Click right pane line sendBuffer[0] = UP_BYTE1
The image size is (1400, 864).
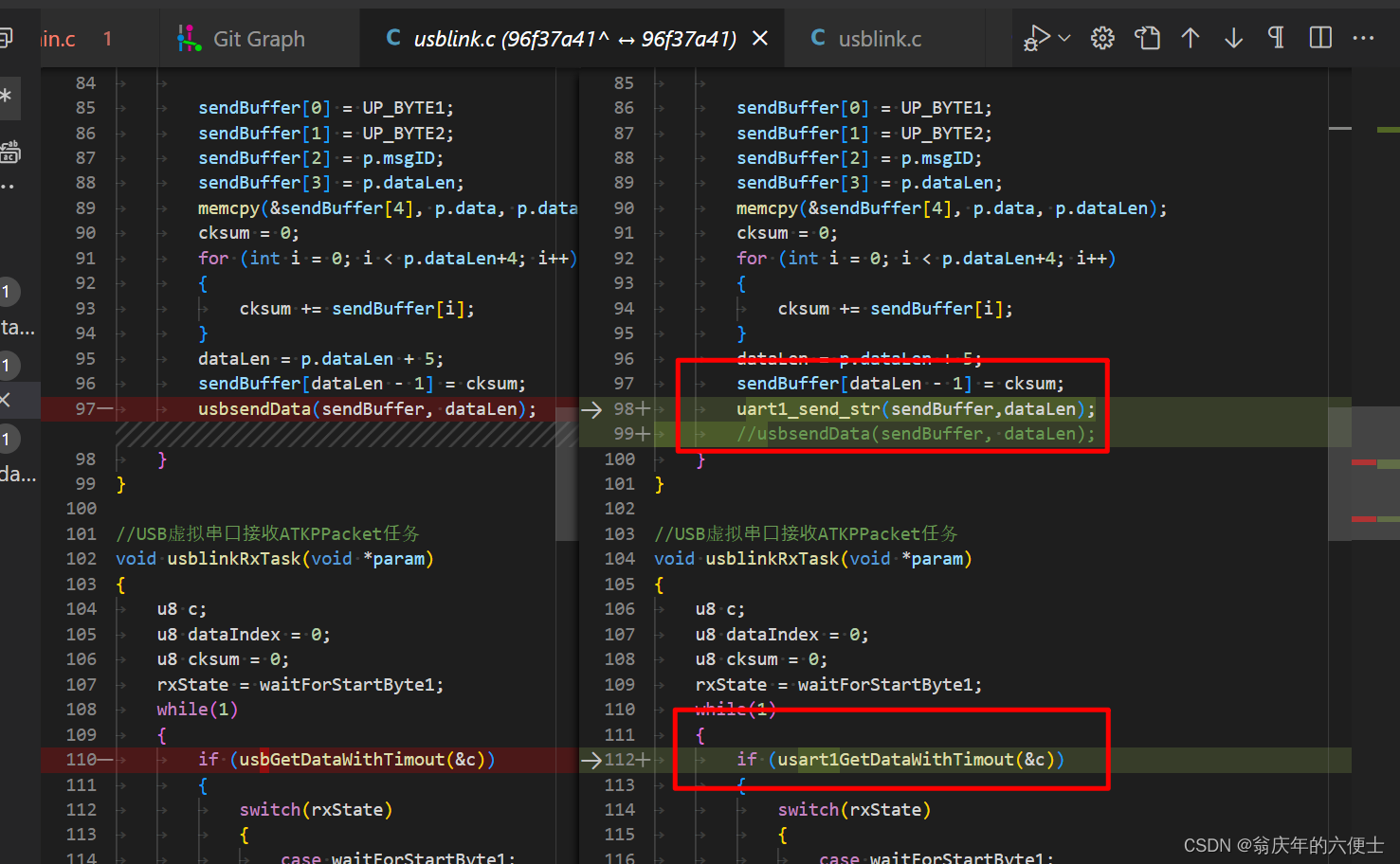[x=864, y=108]
